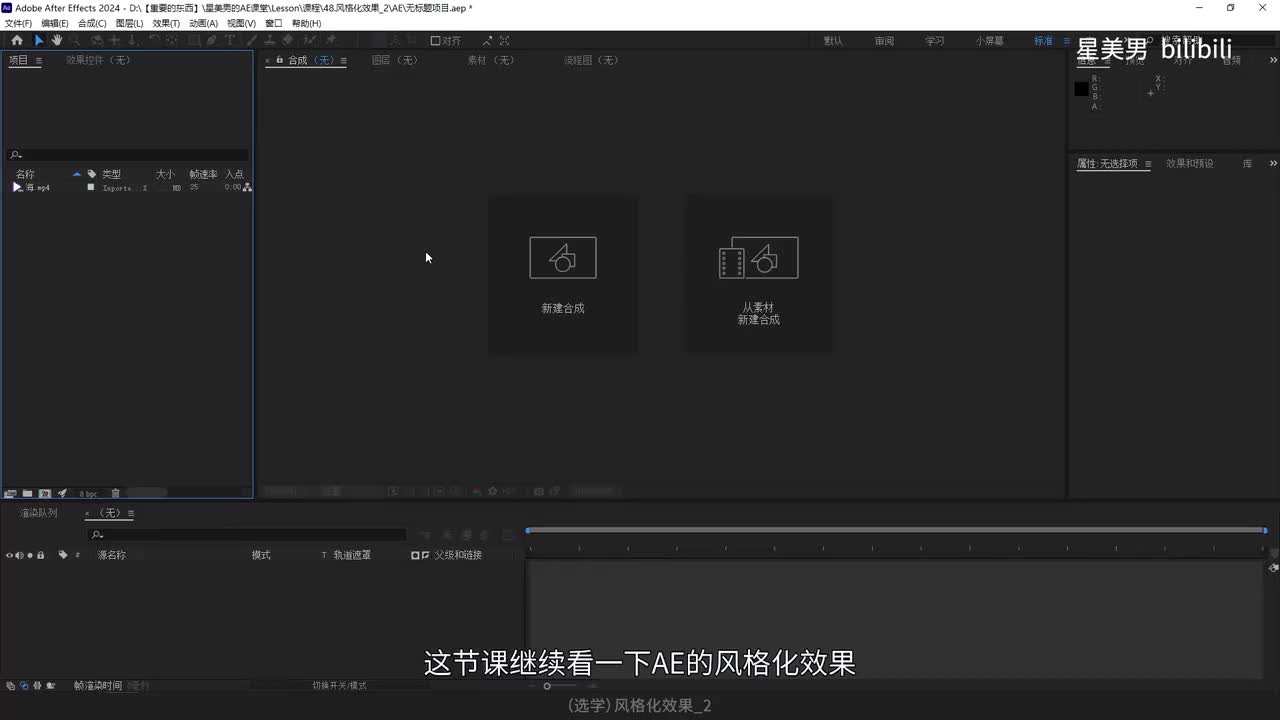
Task: Select the Pen tool
Action: click(x=211, y=40)
